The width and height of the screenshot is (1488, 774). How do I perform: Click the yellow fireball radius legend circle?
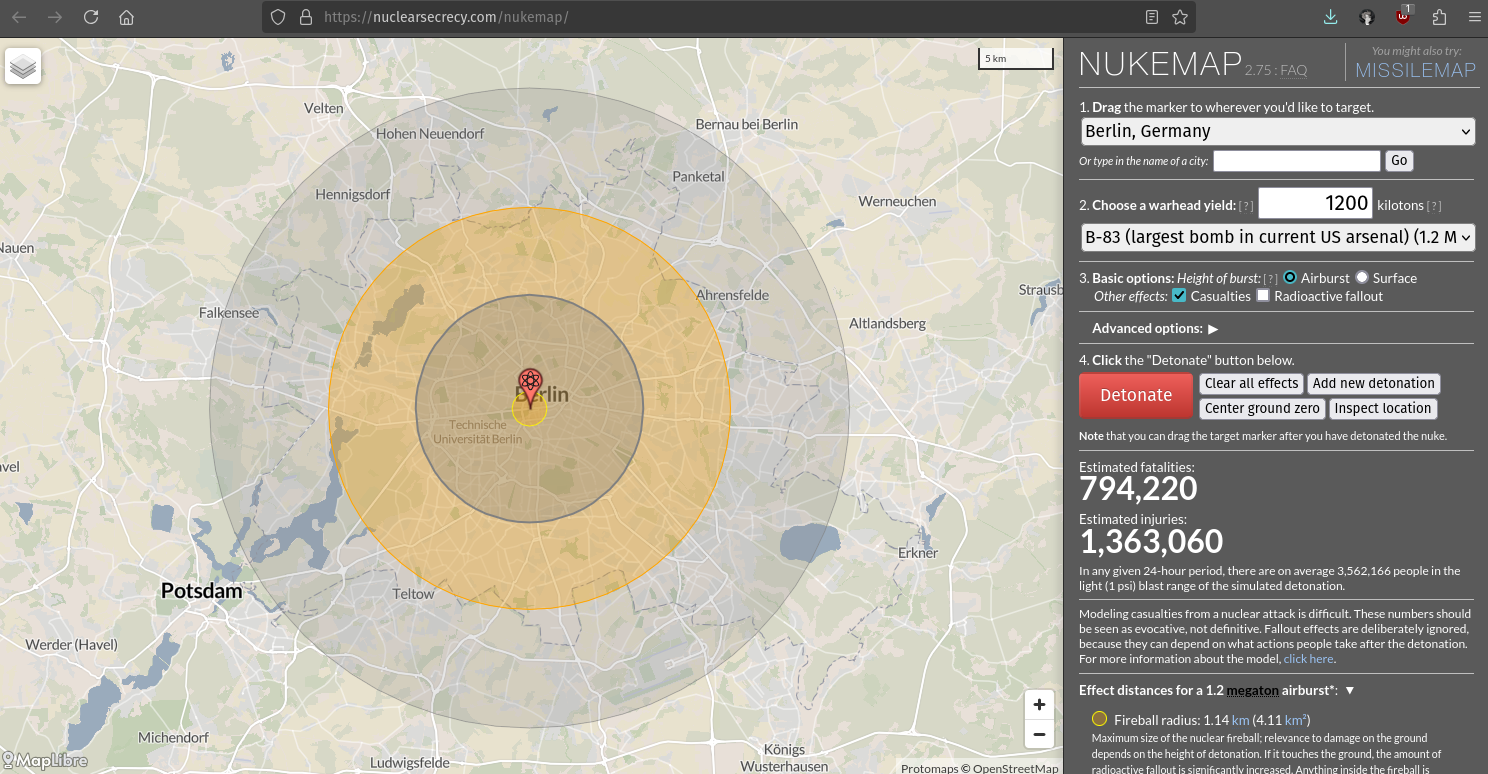coord(1099,719)
